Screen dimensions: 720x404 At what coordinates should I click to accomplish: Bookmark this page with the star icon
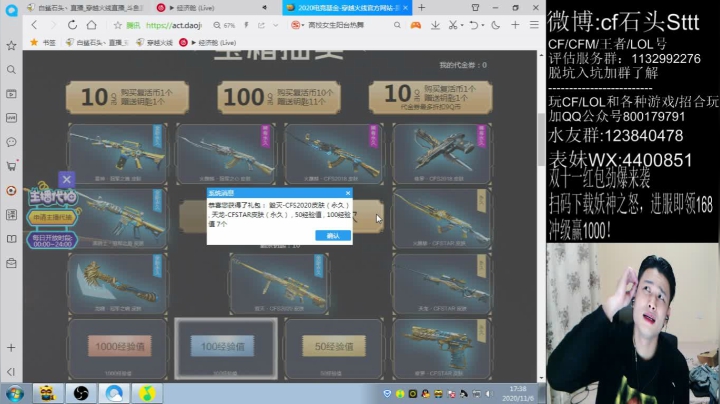118,25
